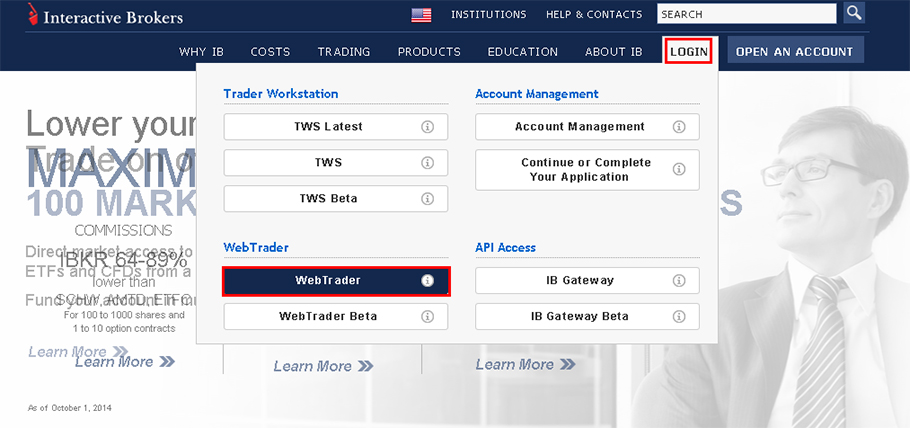Image resolution: width=910 pixels, height=428 pixels.
Task: Click info icon on the highlighted WebTrader button
Action: [428, 280]
